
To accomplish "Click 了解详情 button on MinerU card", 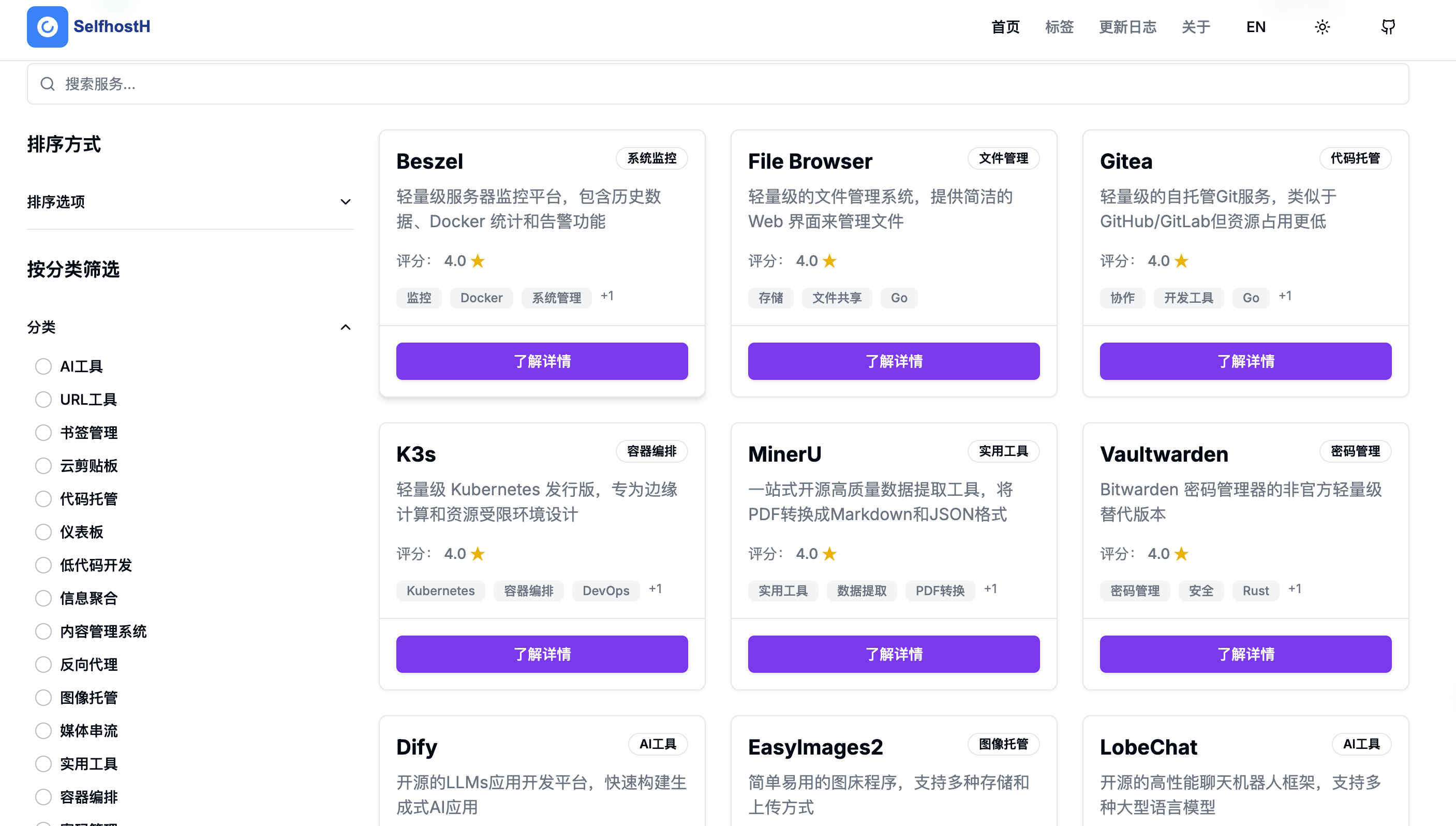I will tap(894, 654).
